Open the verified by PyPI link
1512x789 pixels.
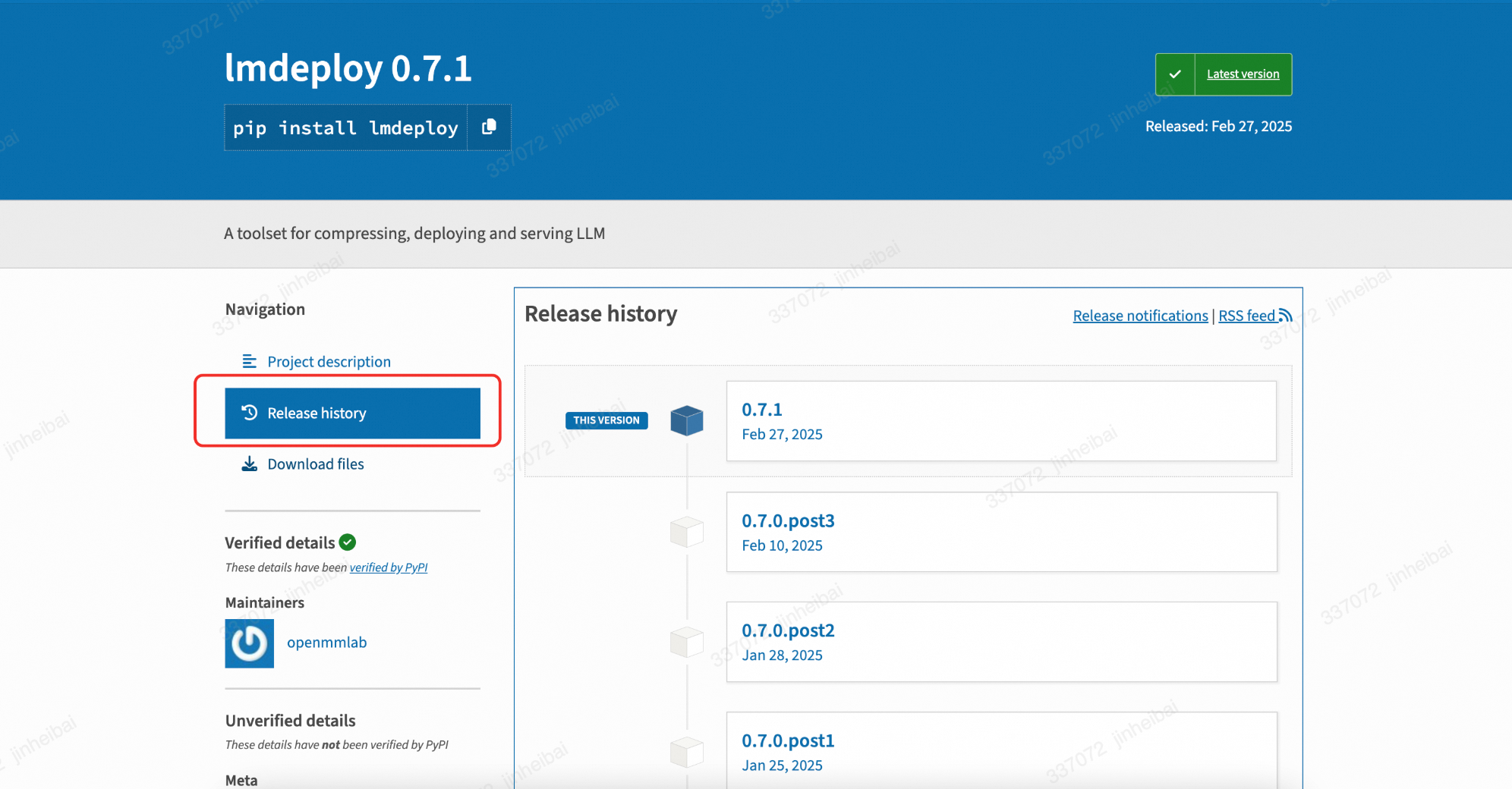point(389,567)
